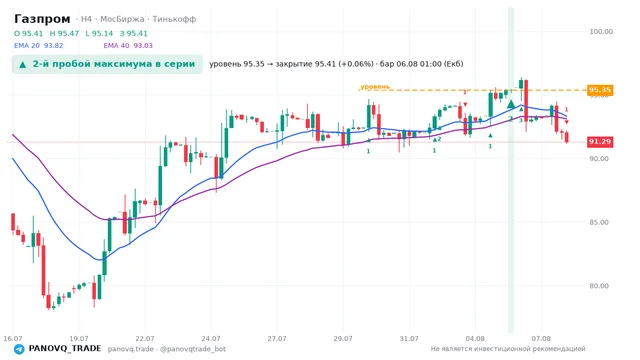Screen dimensions: 640x360
Task: Click the 22.07 date label on the time axis
Action: pos(145,339)
